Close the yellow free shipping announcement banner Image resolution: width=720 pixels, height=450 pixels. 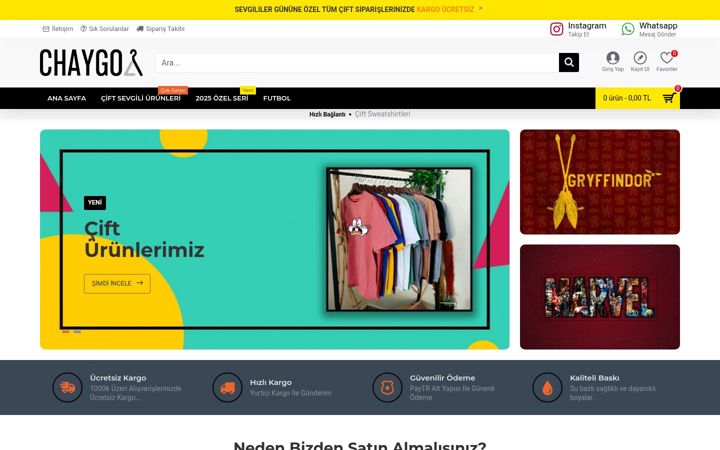click(x=481, y=8)
